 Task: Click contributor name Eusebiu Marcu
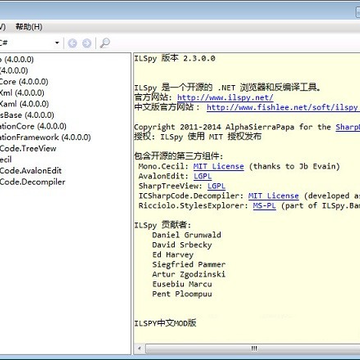click(x=182, y=284)
